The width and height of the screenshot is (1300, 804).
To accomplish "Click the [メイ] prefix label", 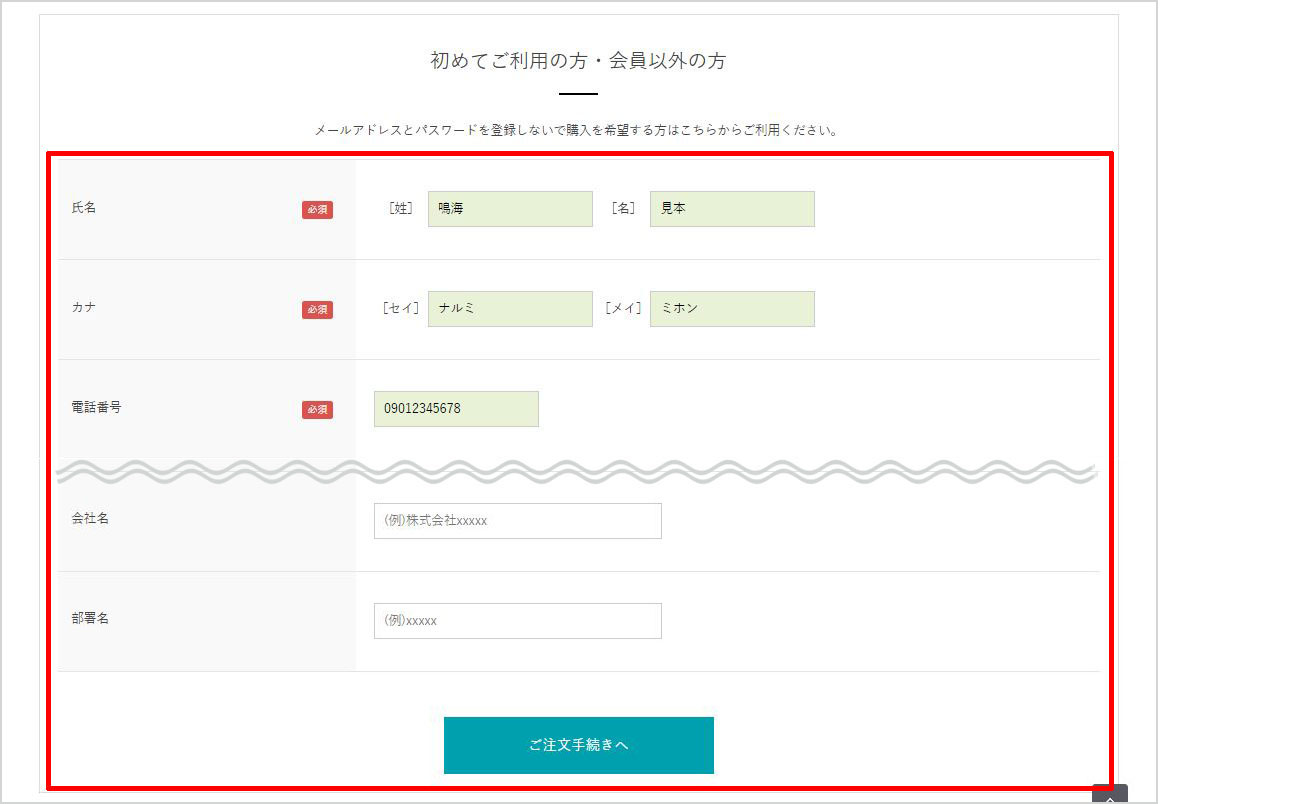I will [623, 309].
